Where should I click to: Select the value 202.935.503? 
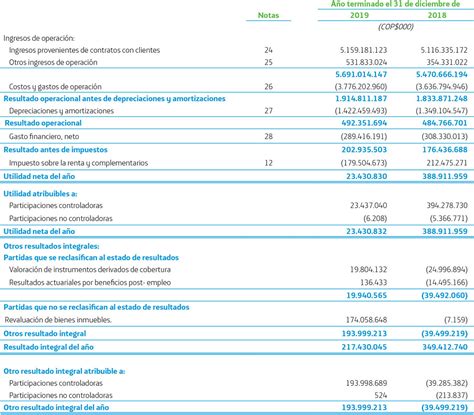tap(364, 150)
